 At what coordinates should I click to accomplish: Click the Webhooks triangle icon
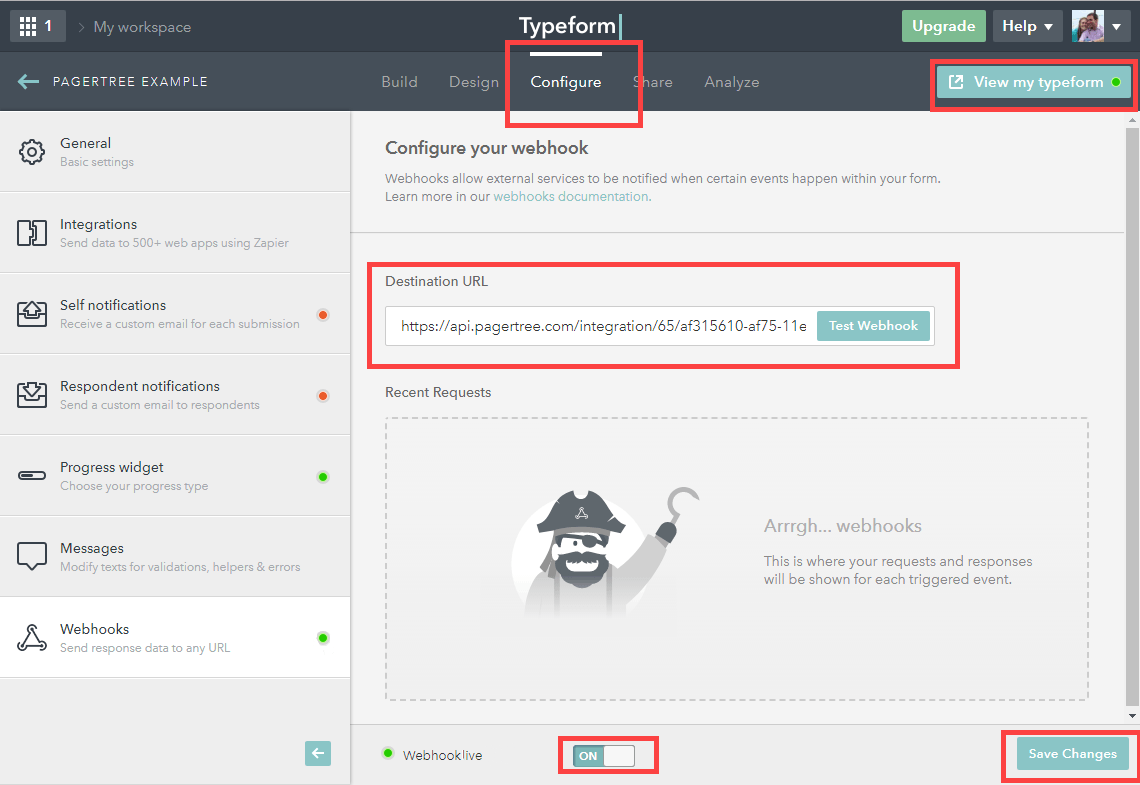coord(32,638)
